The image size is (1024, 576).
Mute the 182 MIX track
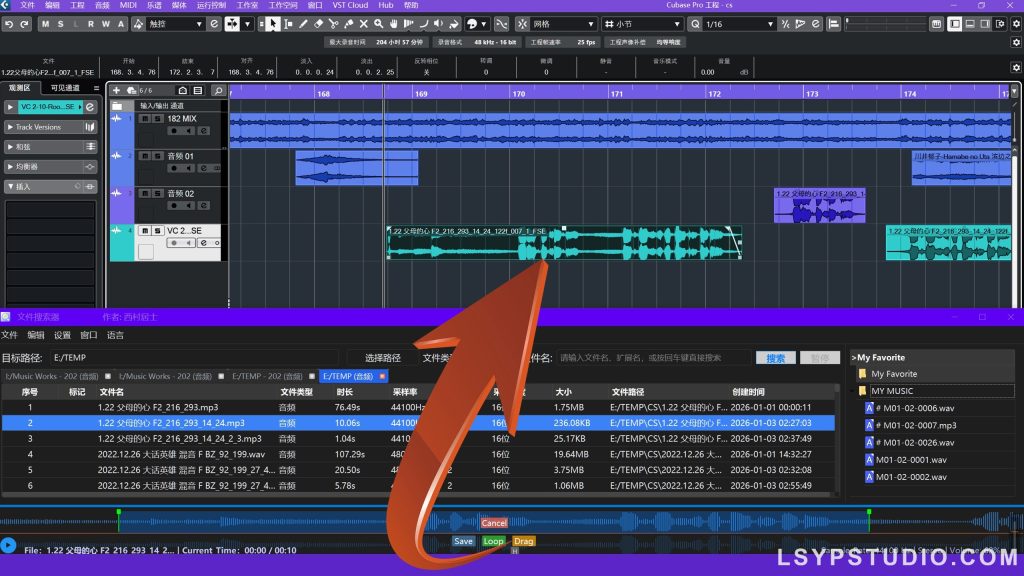pos(145,119)
